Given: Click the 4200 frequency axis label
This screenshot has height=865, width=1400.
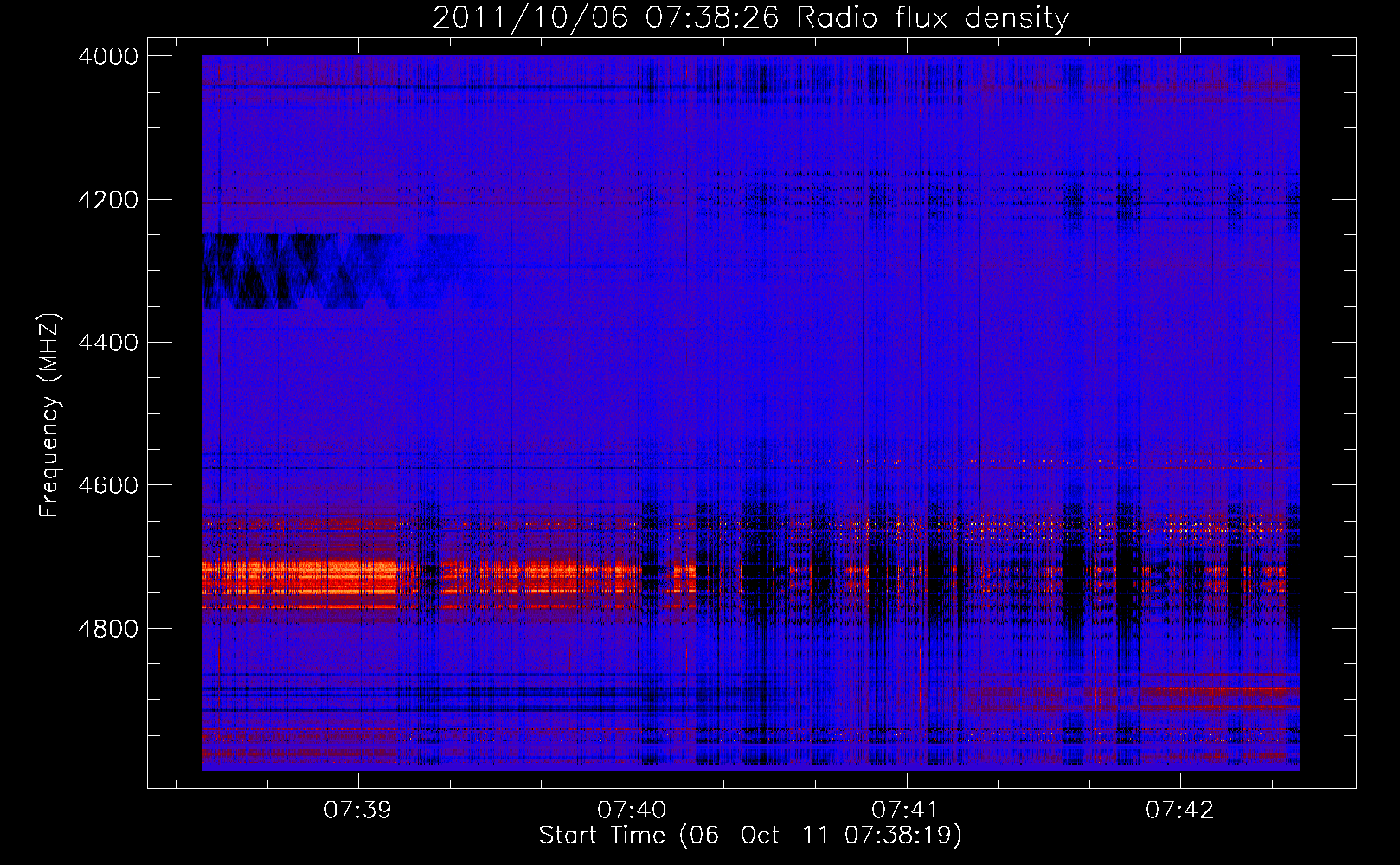Looking at the screenshot, I should click(x=108, y=200).
